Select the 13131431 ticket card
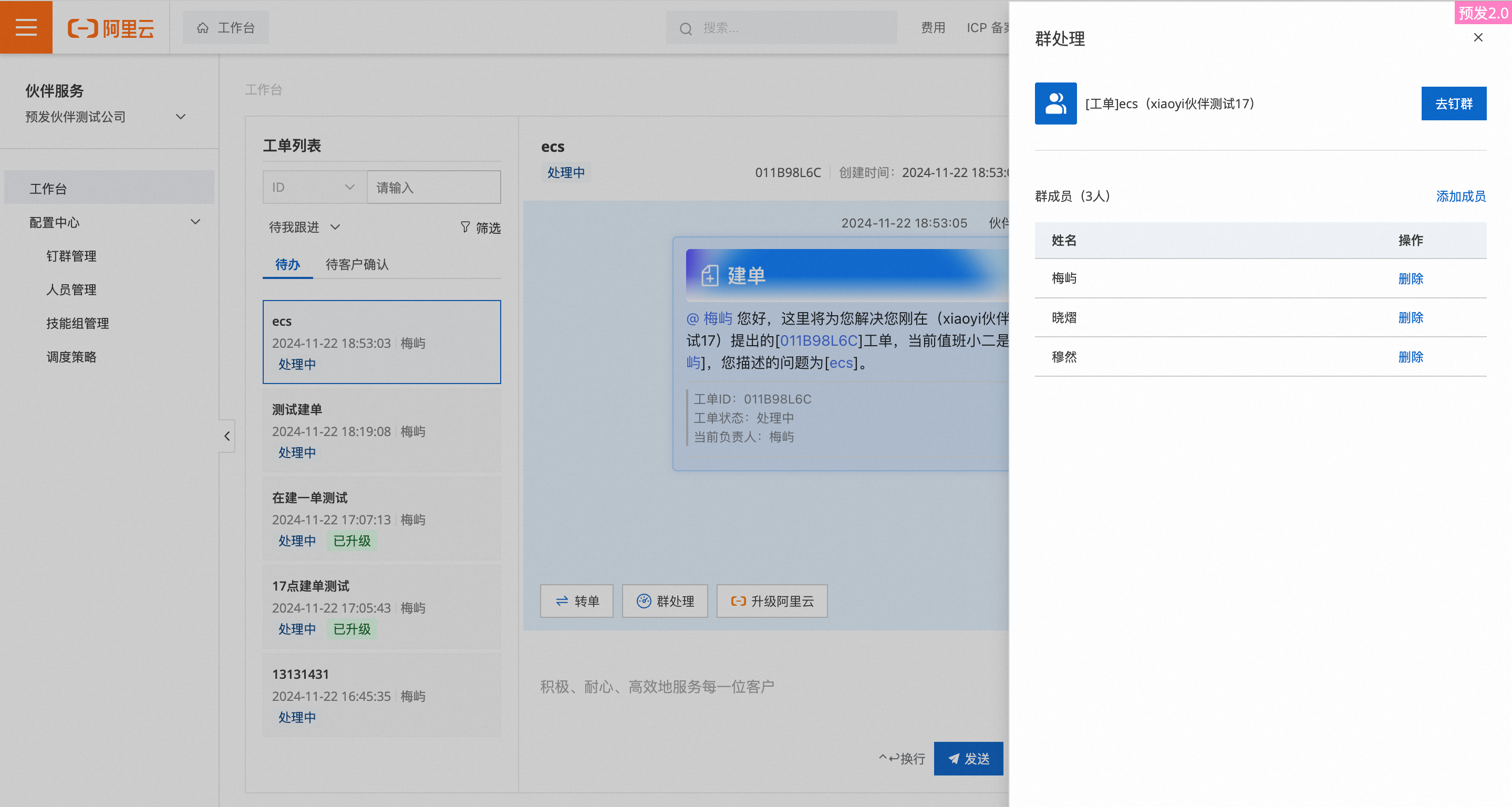The image size is (1512, 807). (x=381, y=695)
